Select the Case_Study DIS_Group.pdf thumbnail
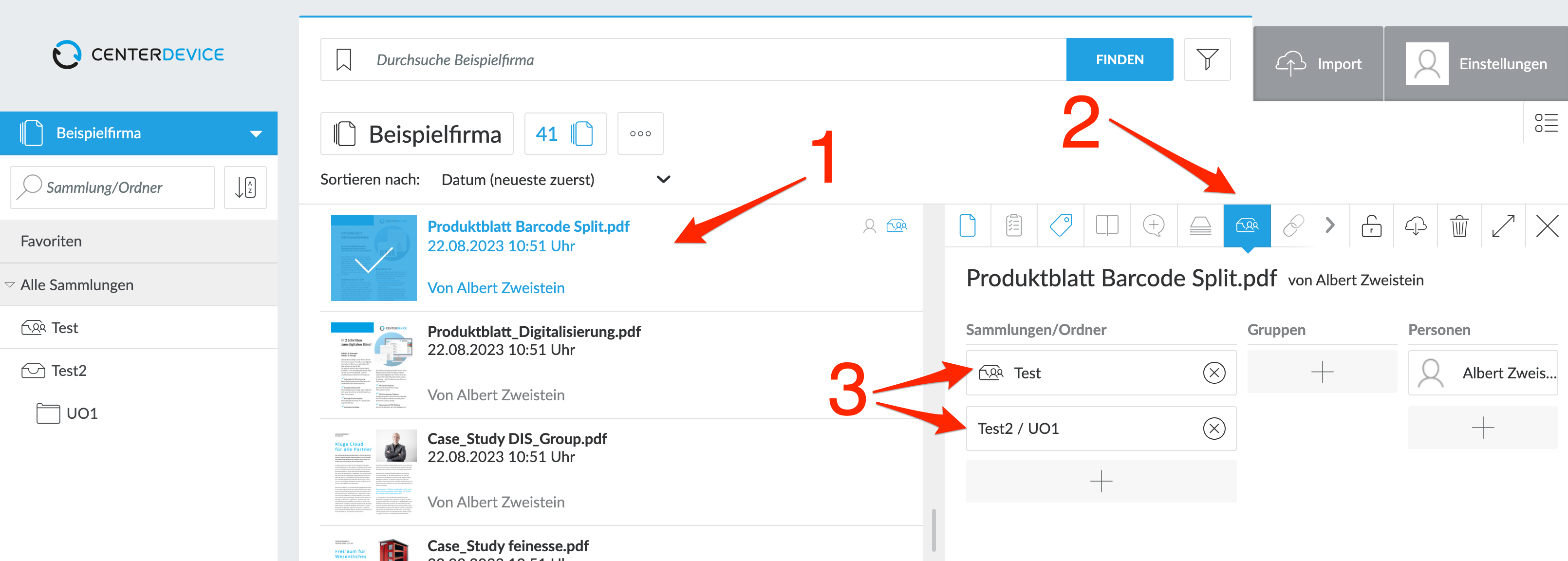 pos(374,473)
